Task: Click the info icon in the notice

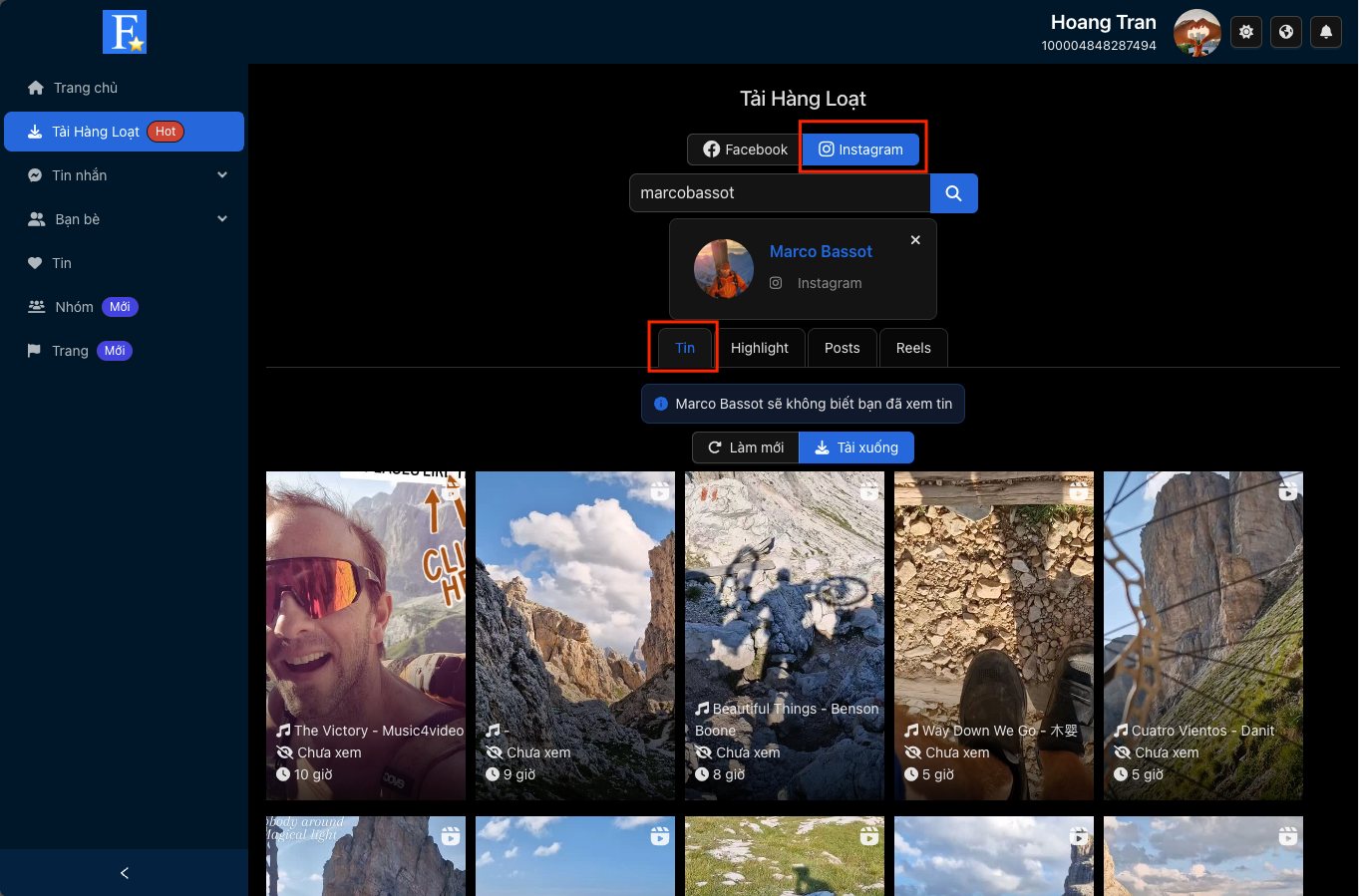Action: [660, 404]
